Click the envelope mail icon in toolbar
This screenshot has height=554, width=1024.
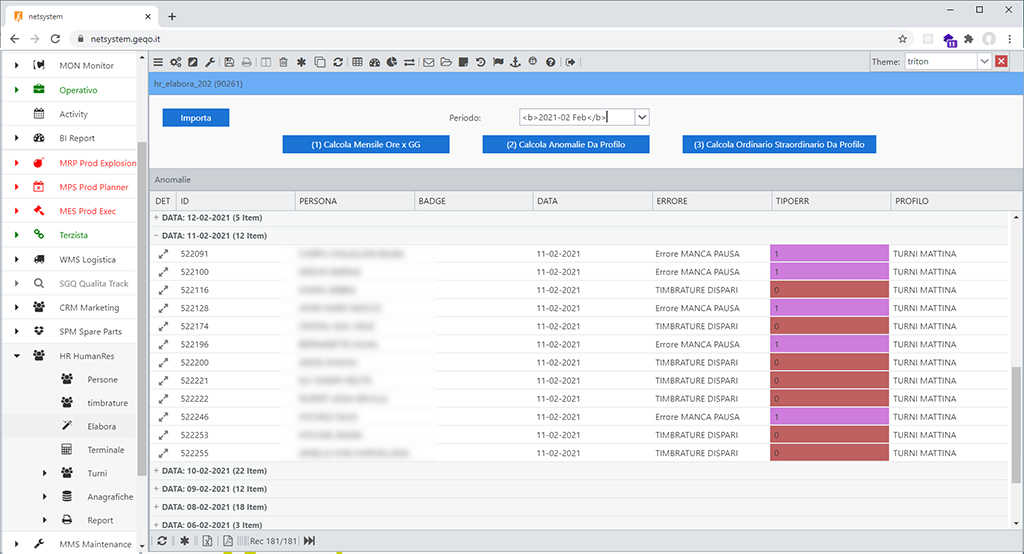[428, 62]
